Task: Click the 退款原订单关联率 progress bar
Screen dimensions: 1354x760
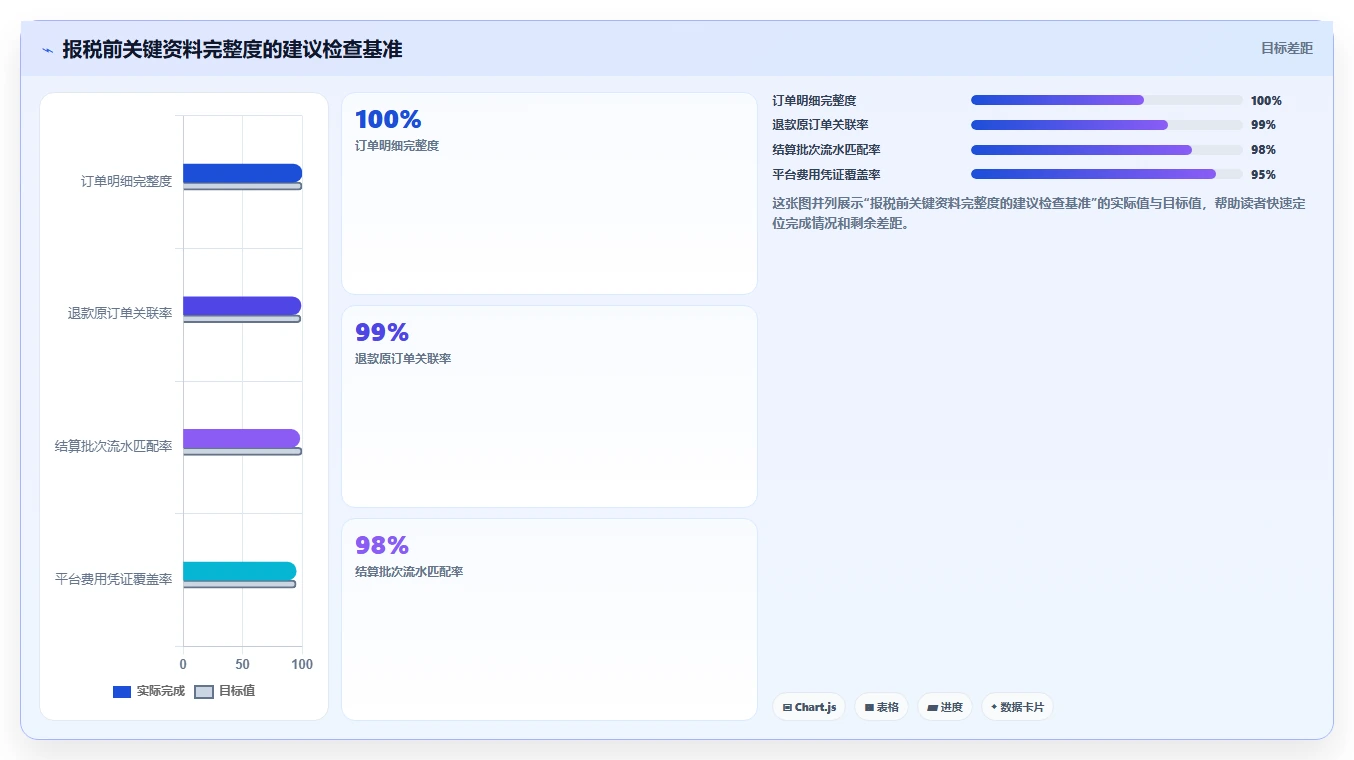Action: click(1107, 125)
